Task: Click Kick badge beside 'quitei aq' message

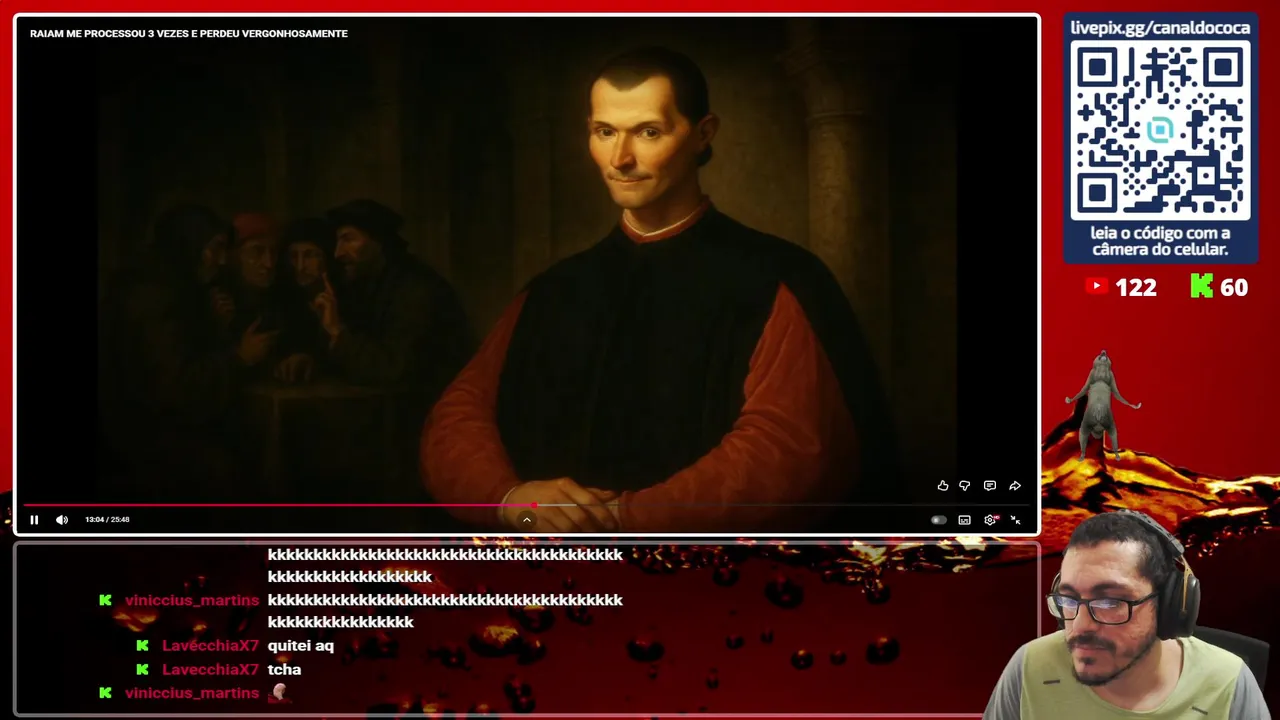Action: [142, 646]
